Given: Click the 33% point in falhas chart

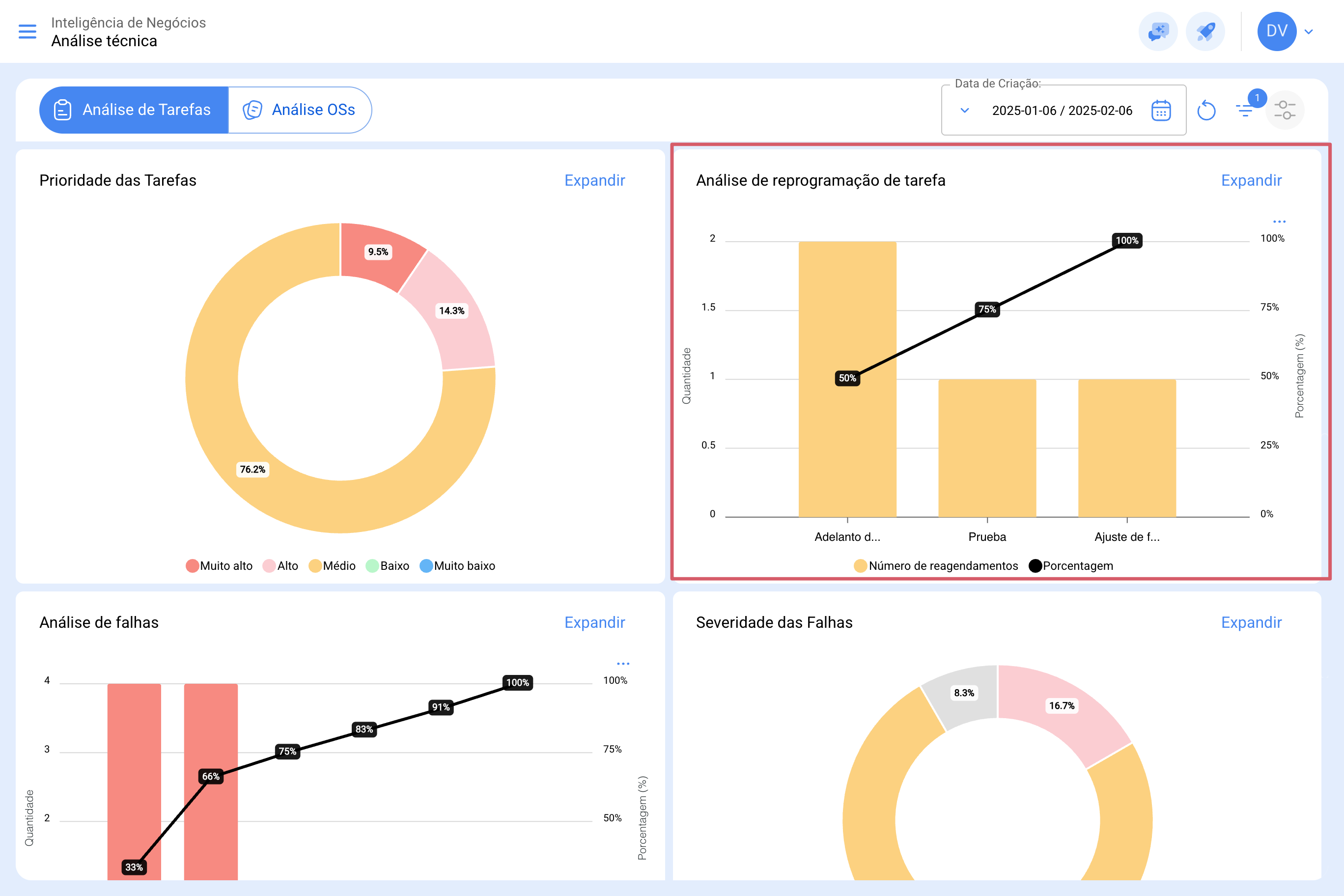Looking at the screenshot, I should pyautogui.click(x=134, y=867).
